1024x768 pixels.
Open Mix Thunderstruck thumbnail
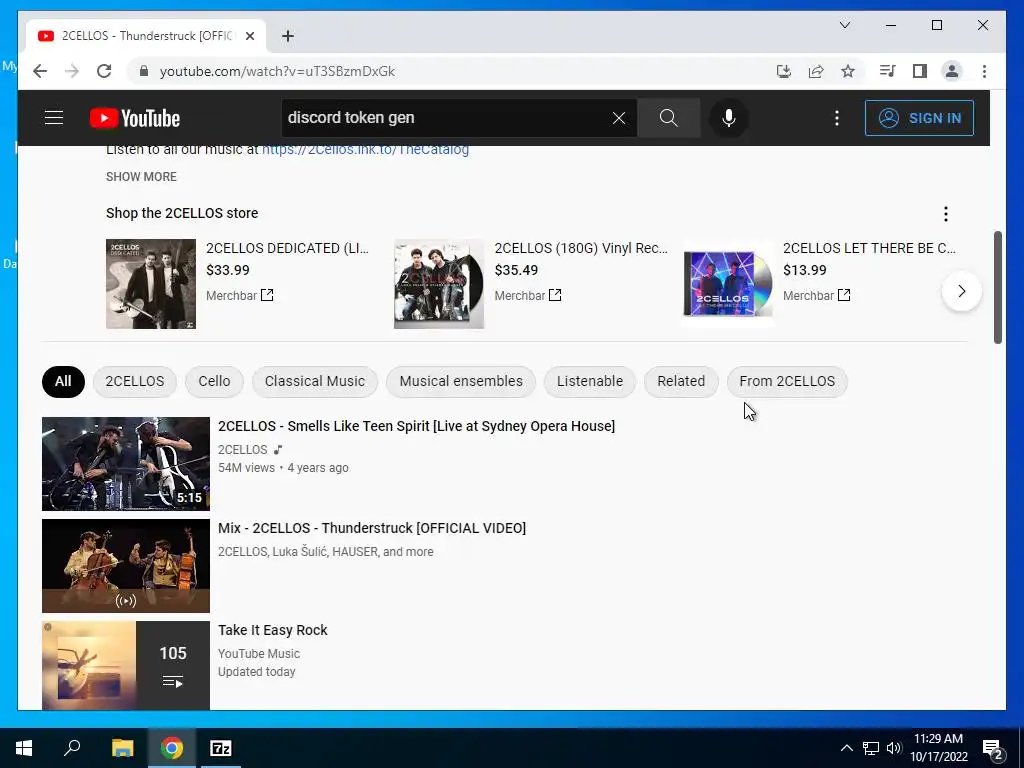click(126, 566)
